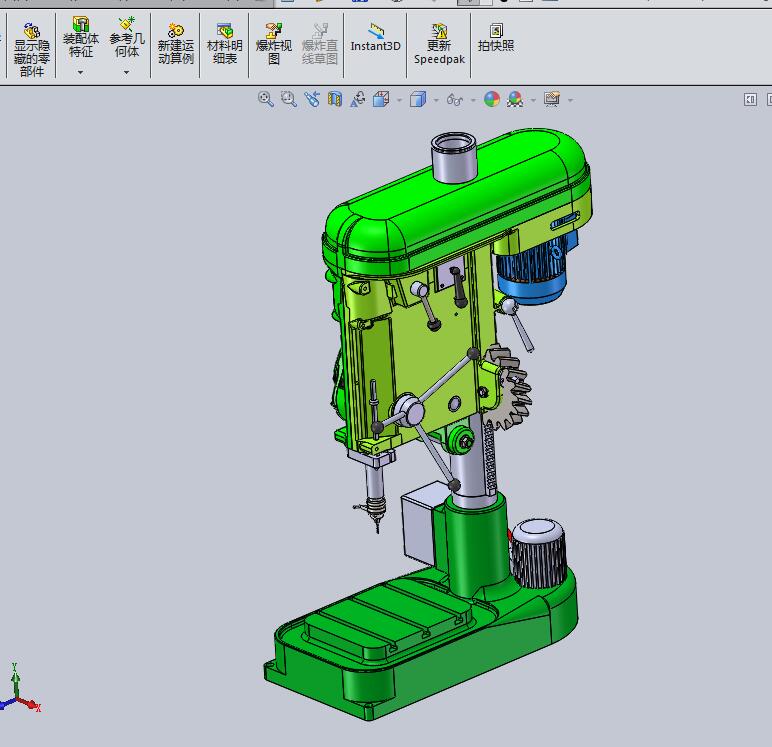Open View Orientation cube icon
The height and width of the screenshot is (747, 772).
381,99
